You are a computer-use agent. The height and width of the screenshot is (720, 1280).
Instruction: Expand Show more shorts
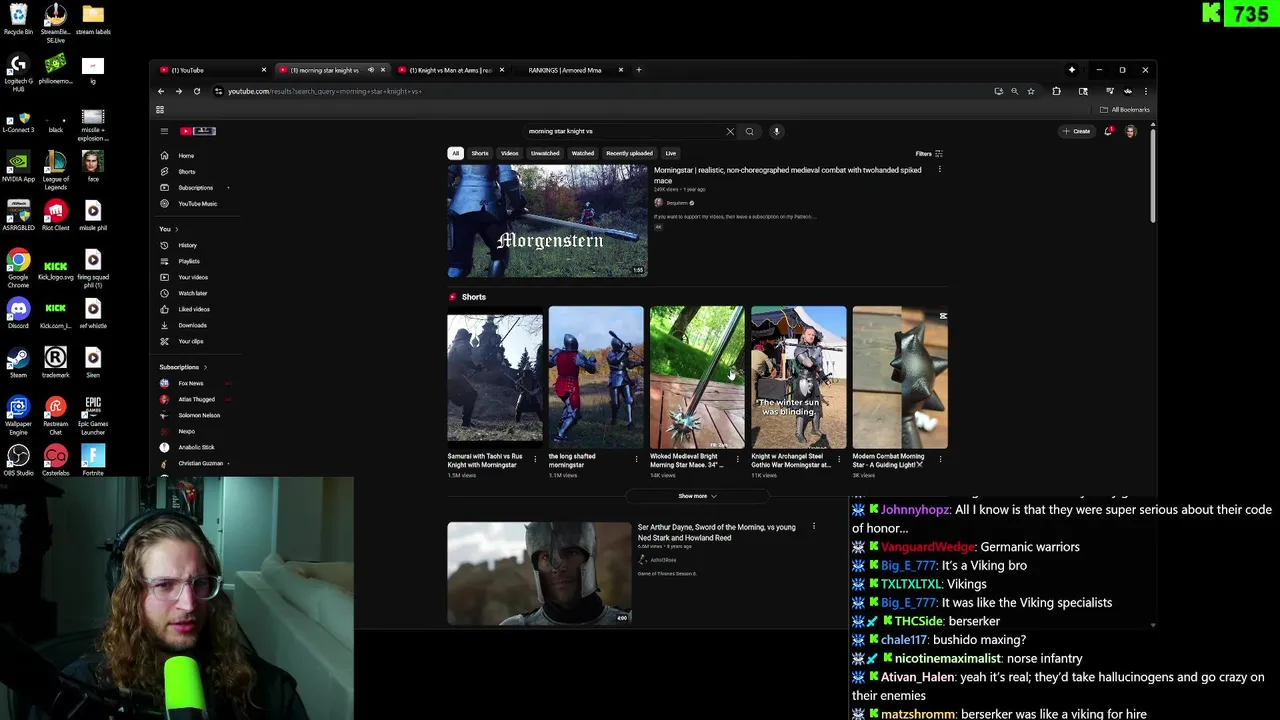[697, 496]
